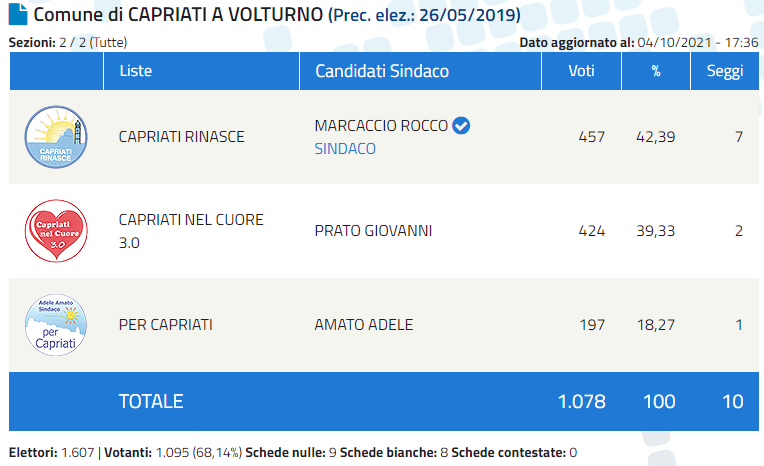Click candidate name MARCACCIO ROCCO
The height and width of the screenshot is (466, 764).
coord(380,126)
